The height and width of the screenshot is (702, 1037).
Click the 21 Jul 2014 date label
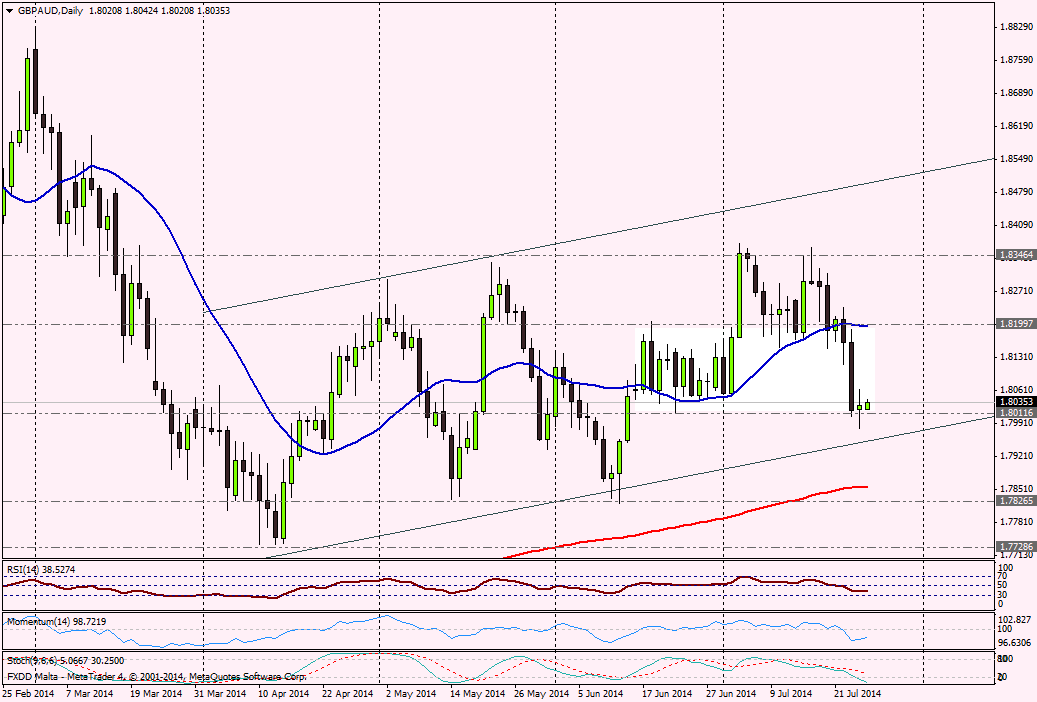[858, 692]
